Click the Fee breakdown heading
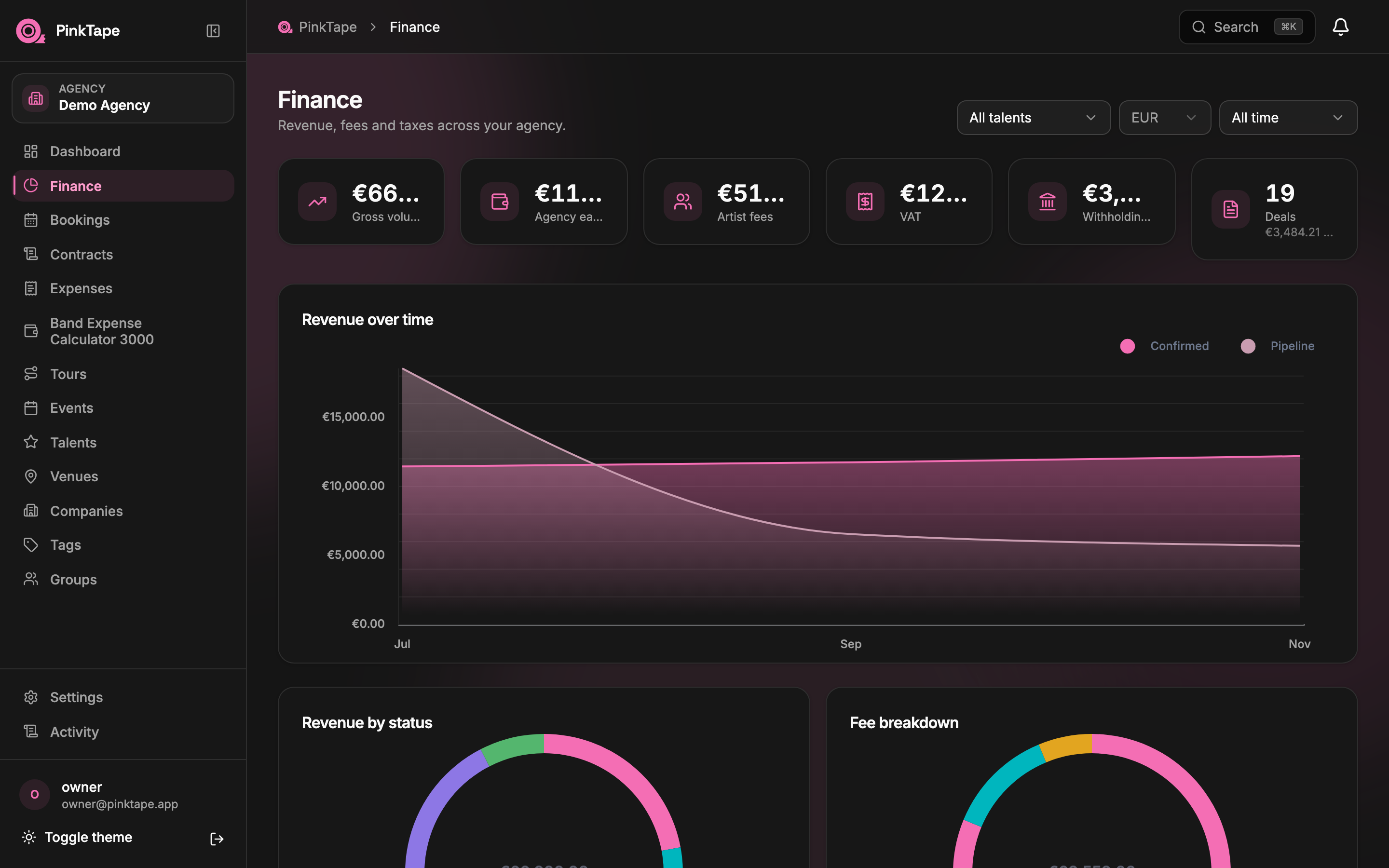1389x868 pixels. point(904,723)
